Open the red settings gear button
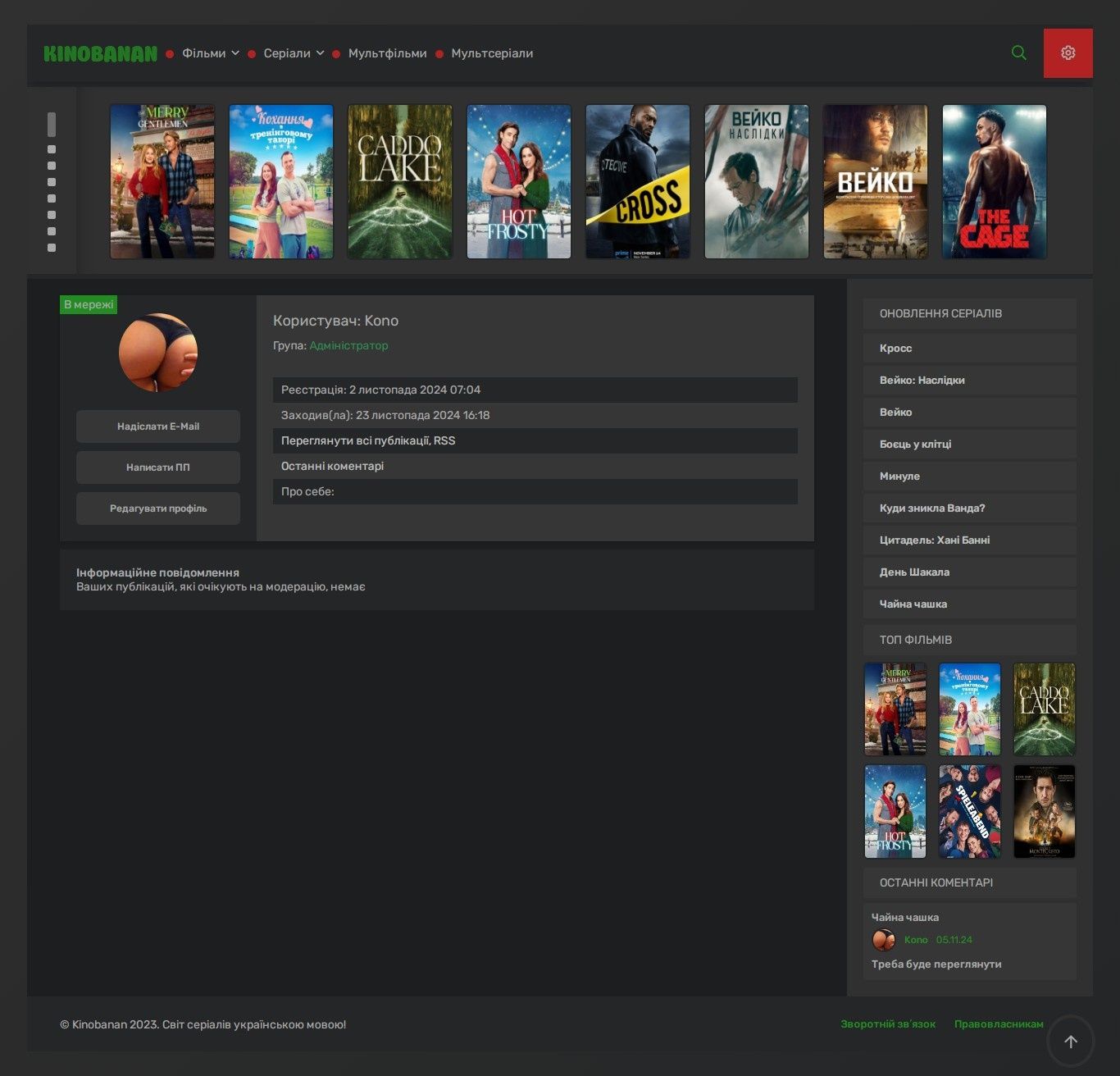This screenshot has width=1120, height=1076. coord(1068,53)
